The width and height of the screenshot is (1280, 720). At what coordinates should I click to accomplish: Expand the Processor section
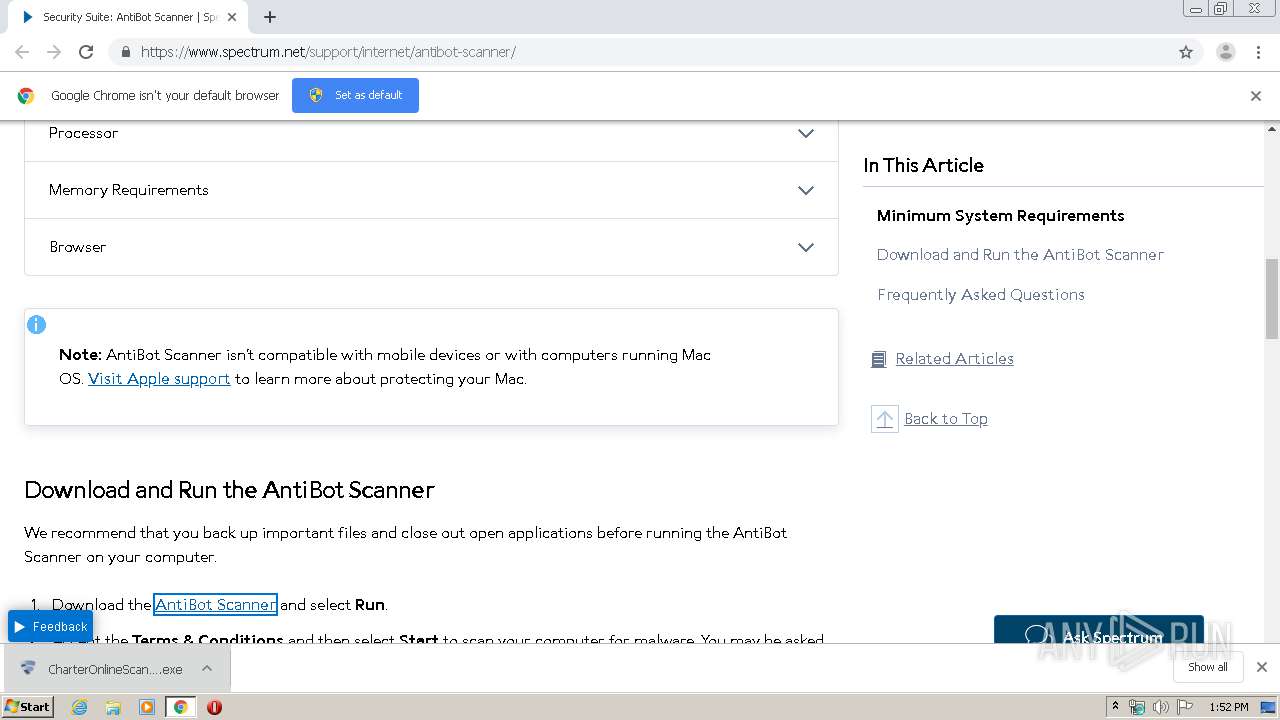click(x=431, y=133)
